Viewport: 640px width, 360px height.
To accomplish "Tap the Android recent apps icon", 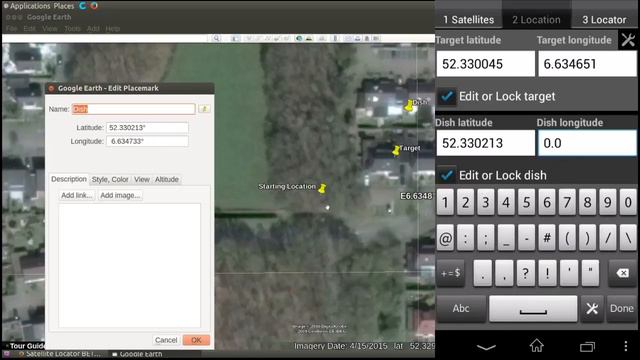I will tap(587, 347).
